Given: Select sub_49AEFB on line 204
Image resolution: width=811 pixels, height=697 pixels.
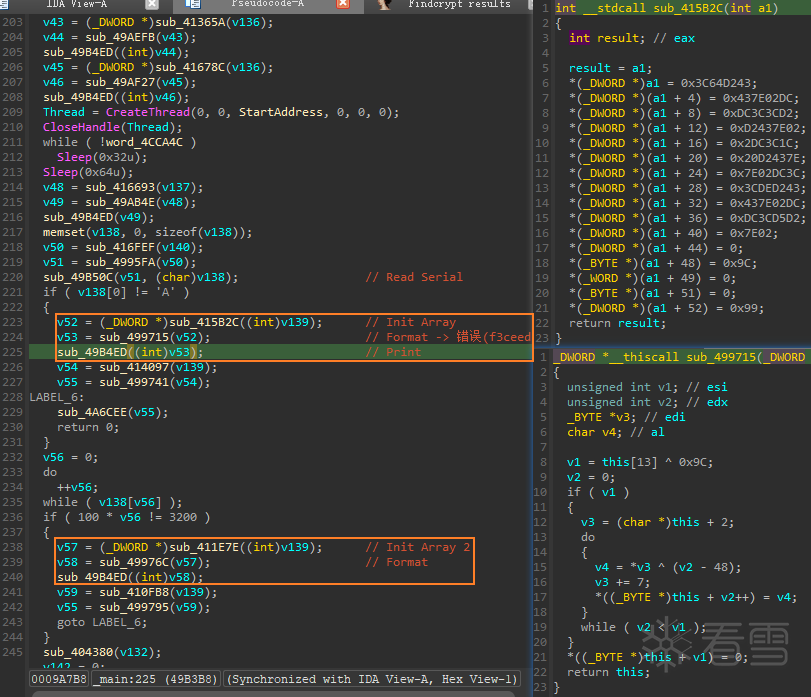Looking at the screenshot, I should [x=120, y=37].
